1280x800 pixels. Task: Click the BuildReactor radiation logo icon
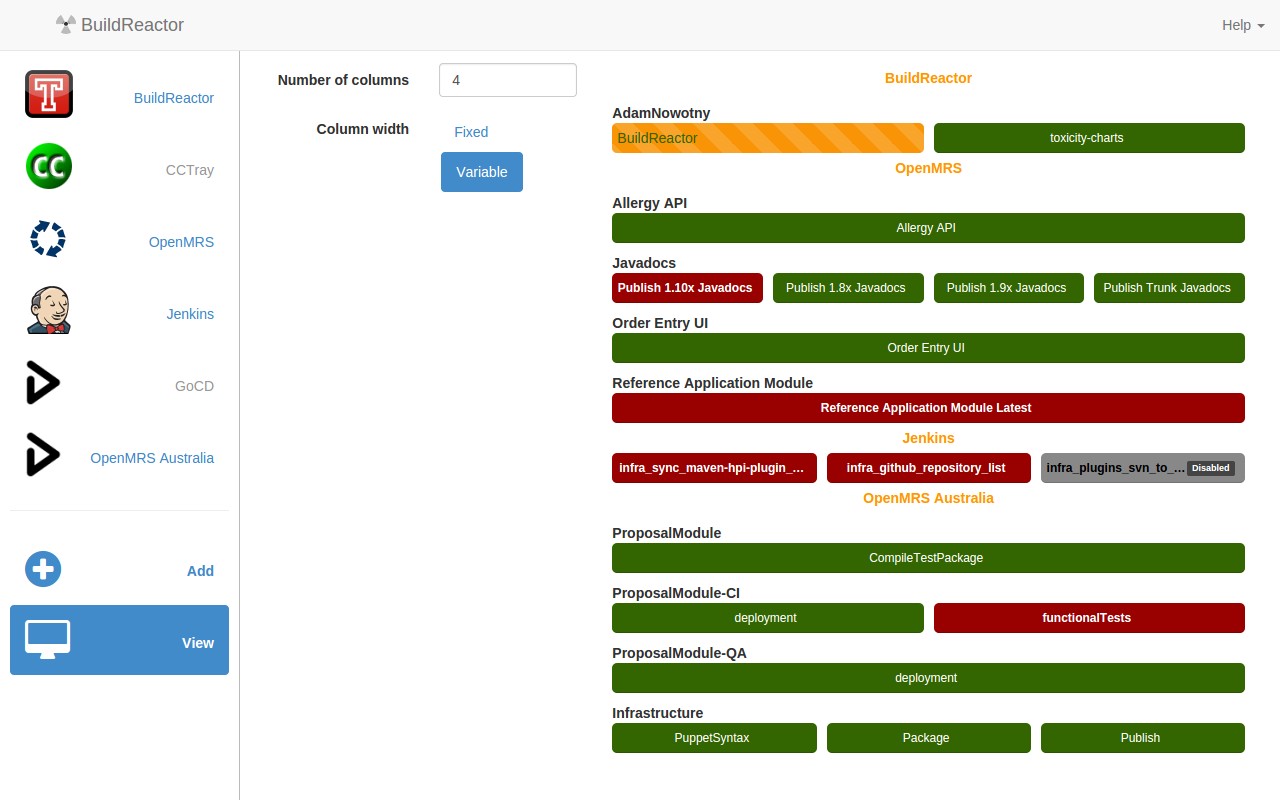point(66,25)
